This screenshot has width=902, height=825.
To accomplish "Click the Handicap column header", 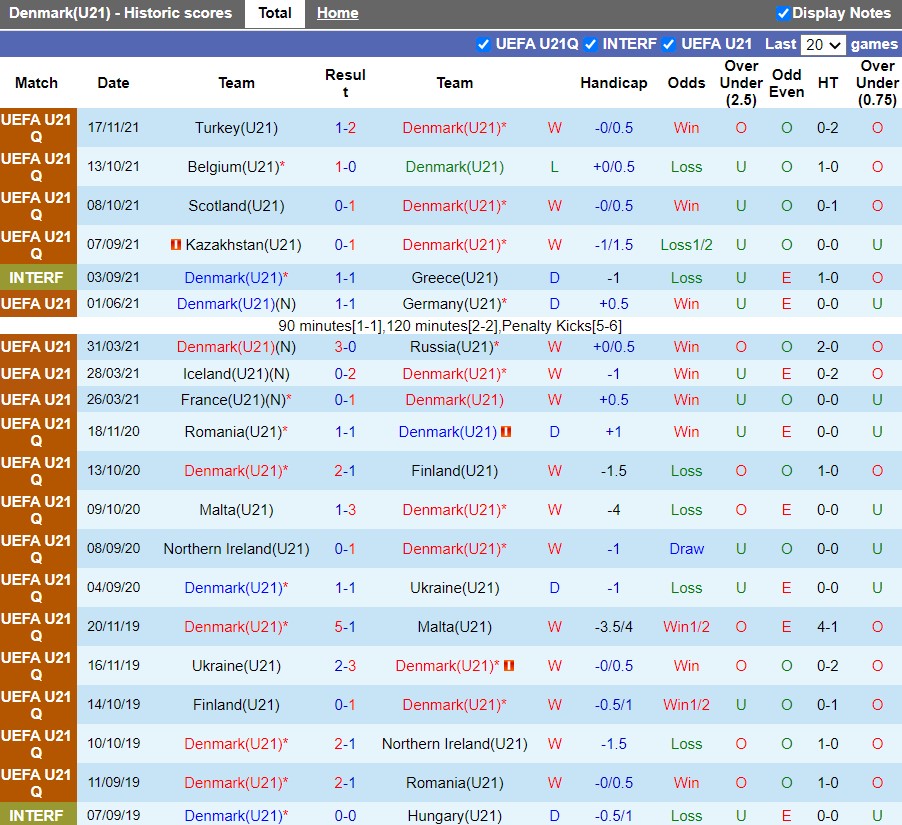I will click(x=613, y=83).
